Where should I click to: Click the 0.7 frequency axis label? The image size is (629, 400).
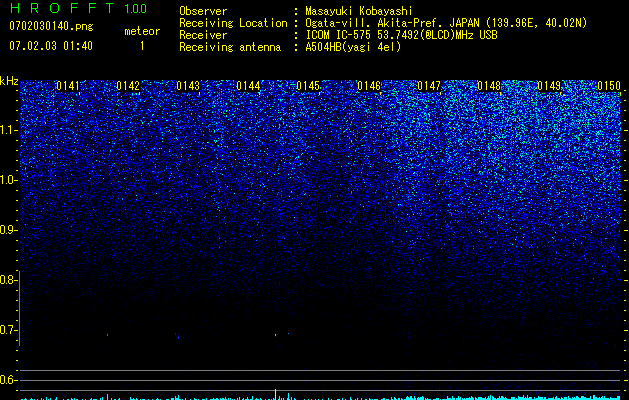coord(8,330)
